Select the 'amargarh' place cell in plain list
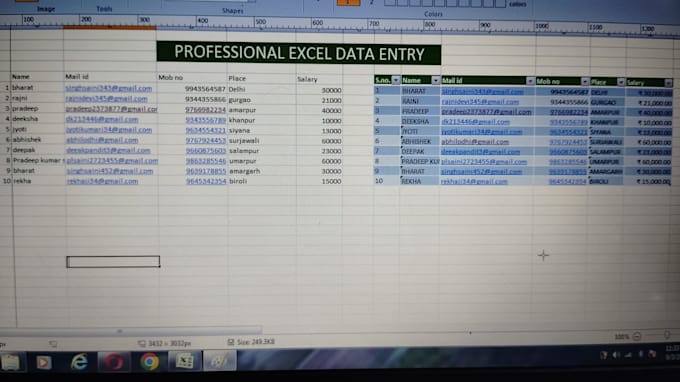680x382 pixels. [x=245, y=171]
